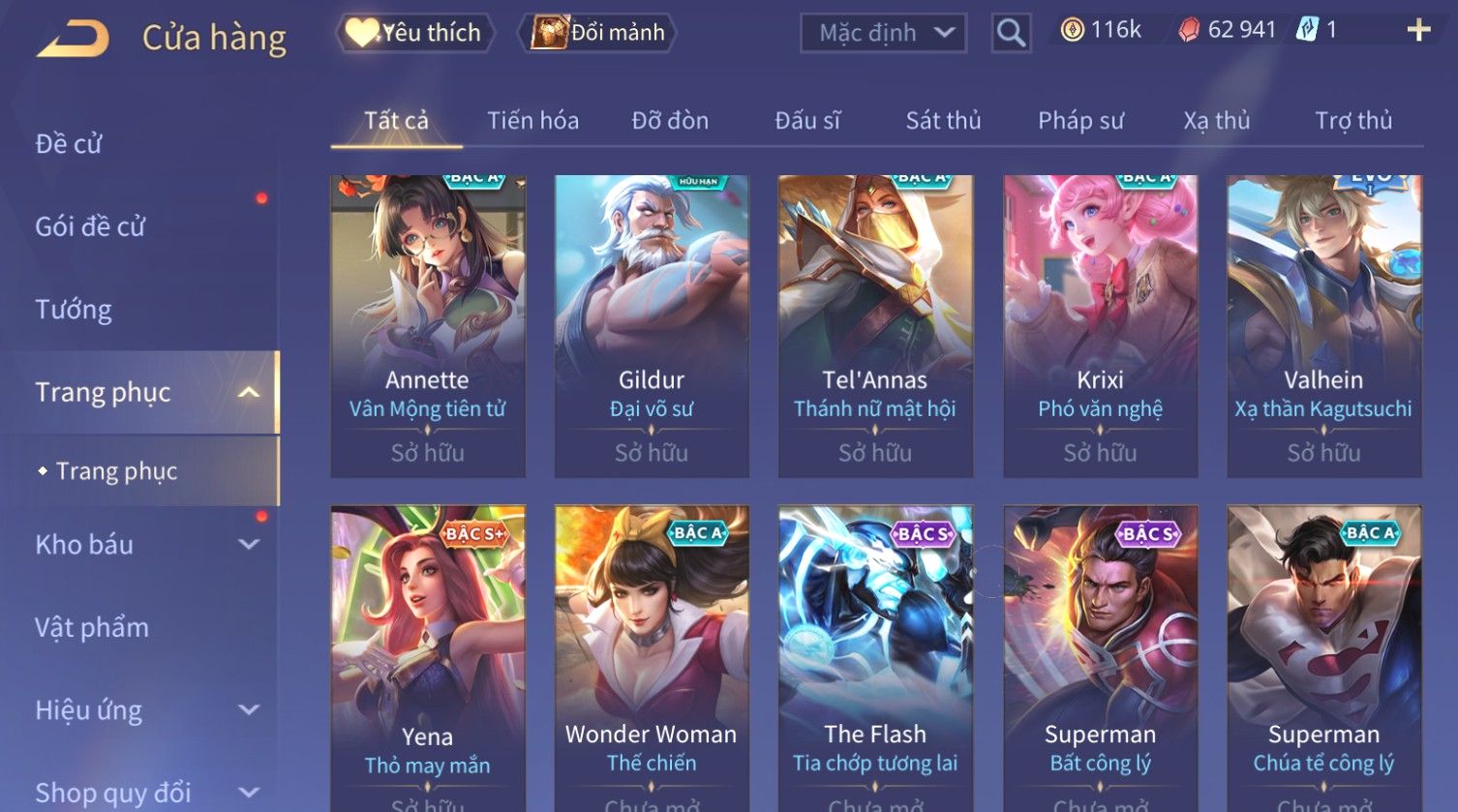
Task: Open Đổi mảnh shard exchange chest
Action: coord(597,33)
